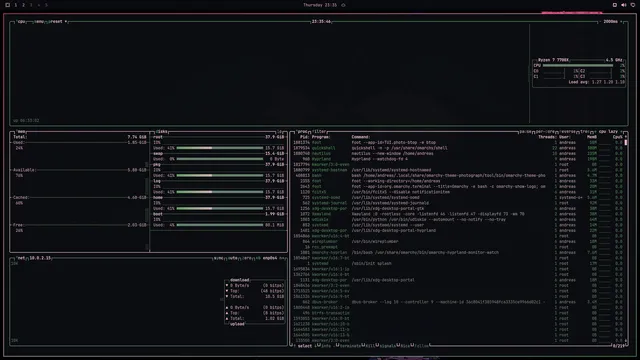
Task: Click the Program column header
Action: (321, 137)
